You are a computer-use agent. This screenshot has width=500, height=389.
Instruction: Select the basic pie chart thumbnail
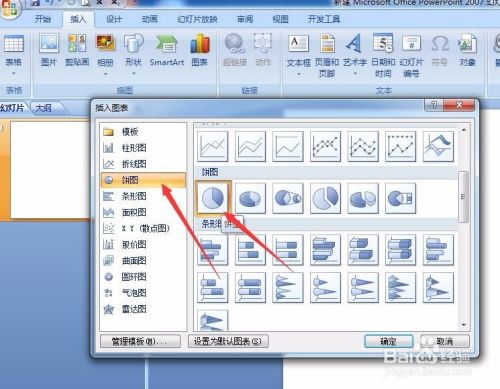click(x=213, y=198)
